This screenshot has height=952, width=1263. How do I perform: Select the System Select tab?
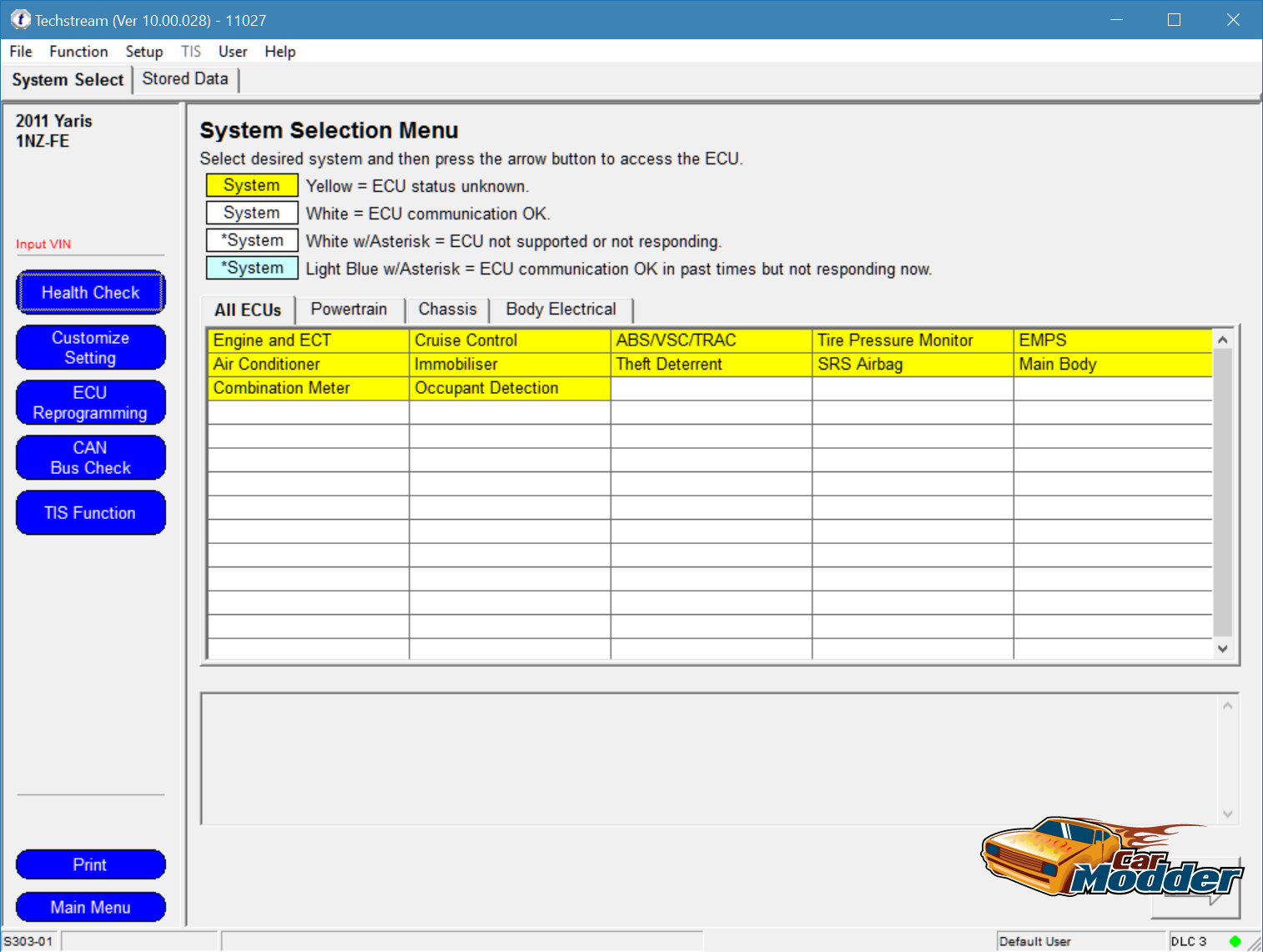[68, 80]
